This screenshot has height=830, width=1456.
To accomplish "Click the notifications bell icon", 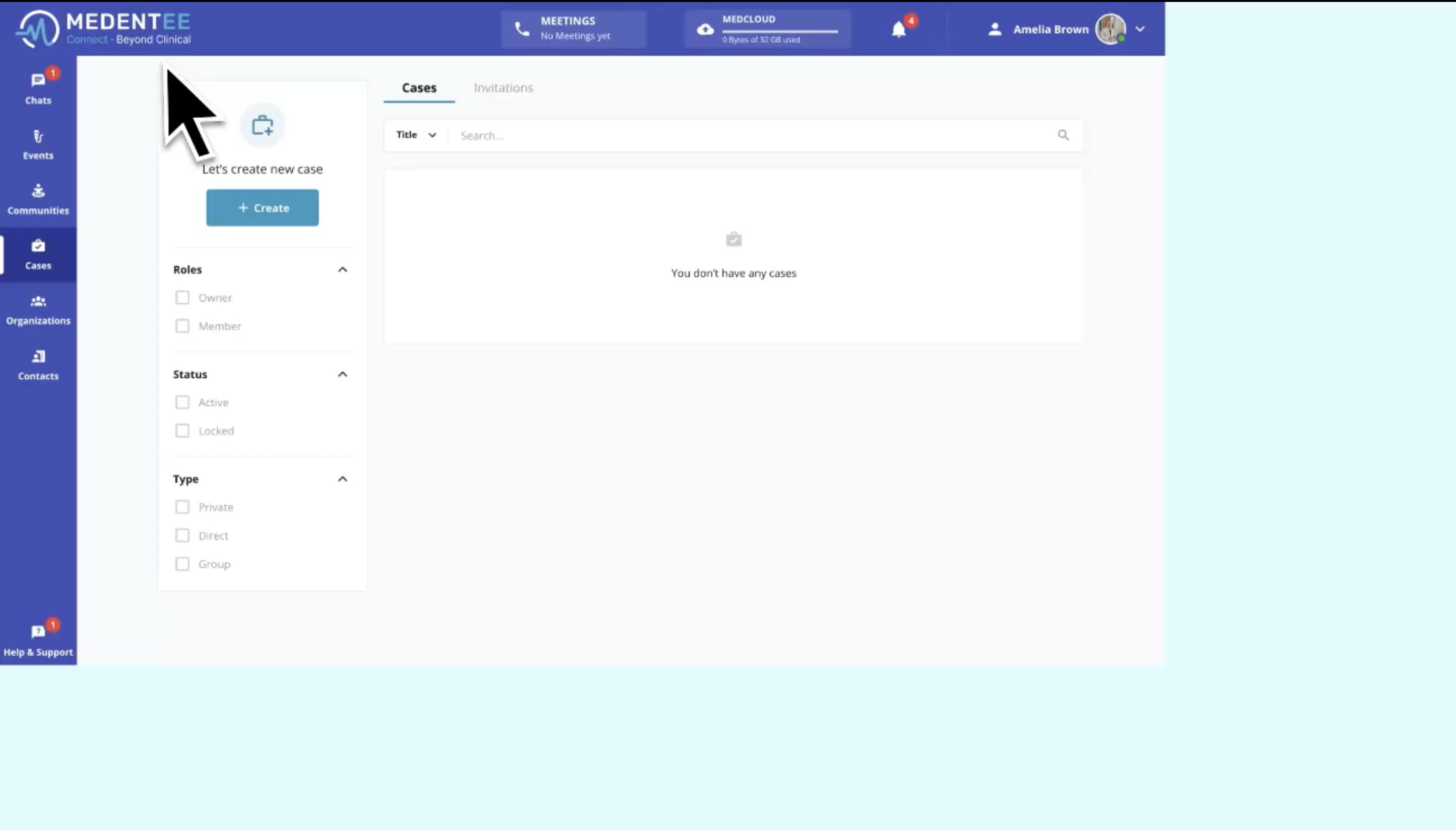I will 899,30.
